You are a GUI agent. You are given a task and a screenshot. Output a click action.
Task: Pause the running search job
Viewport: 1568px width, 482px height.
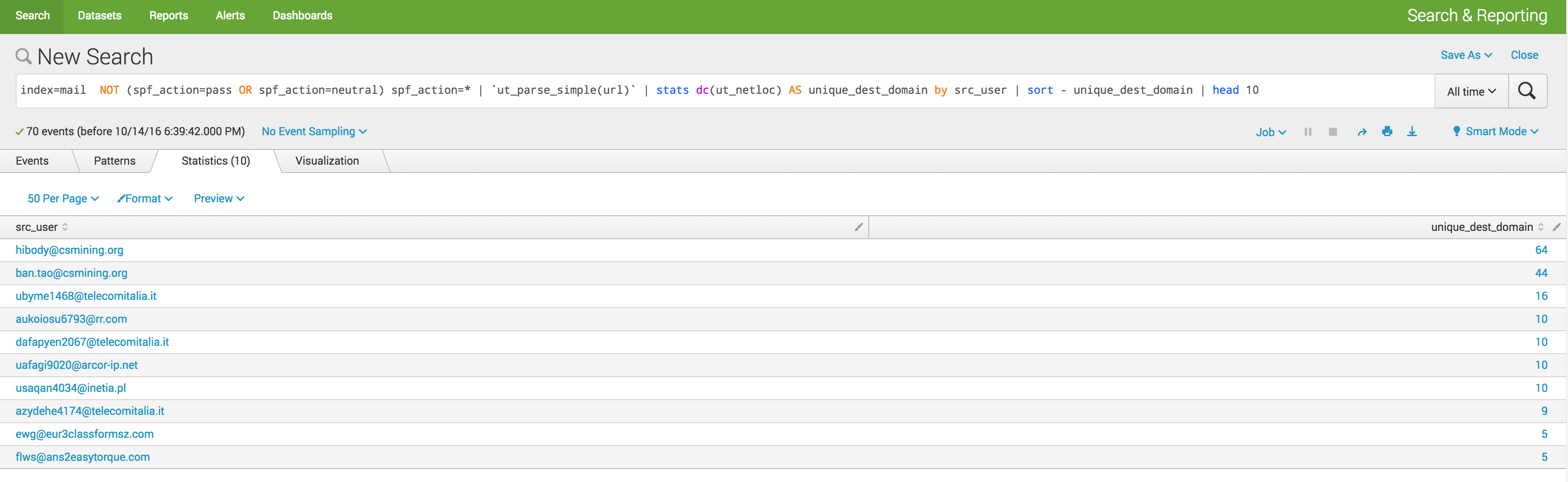pyautogui.click(x=1307, y=132)
